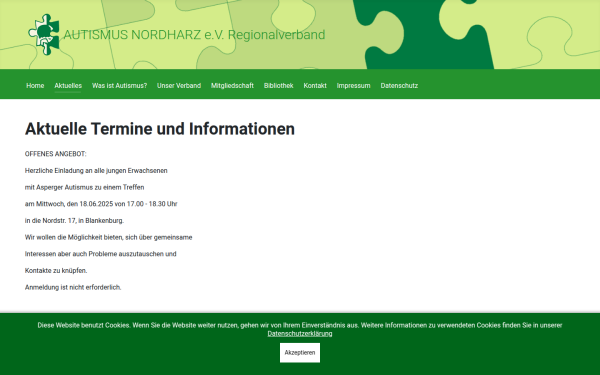Click the puzzle-piece Autismus logo icon

[x=44, y=34]
